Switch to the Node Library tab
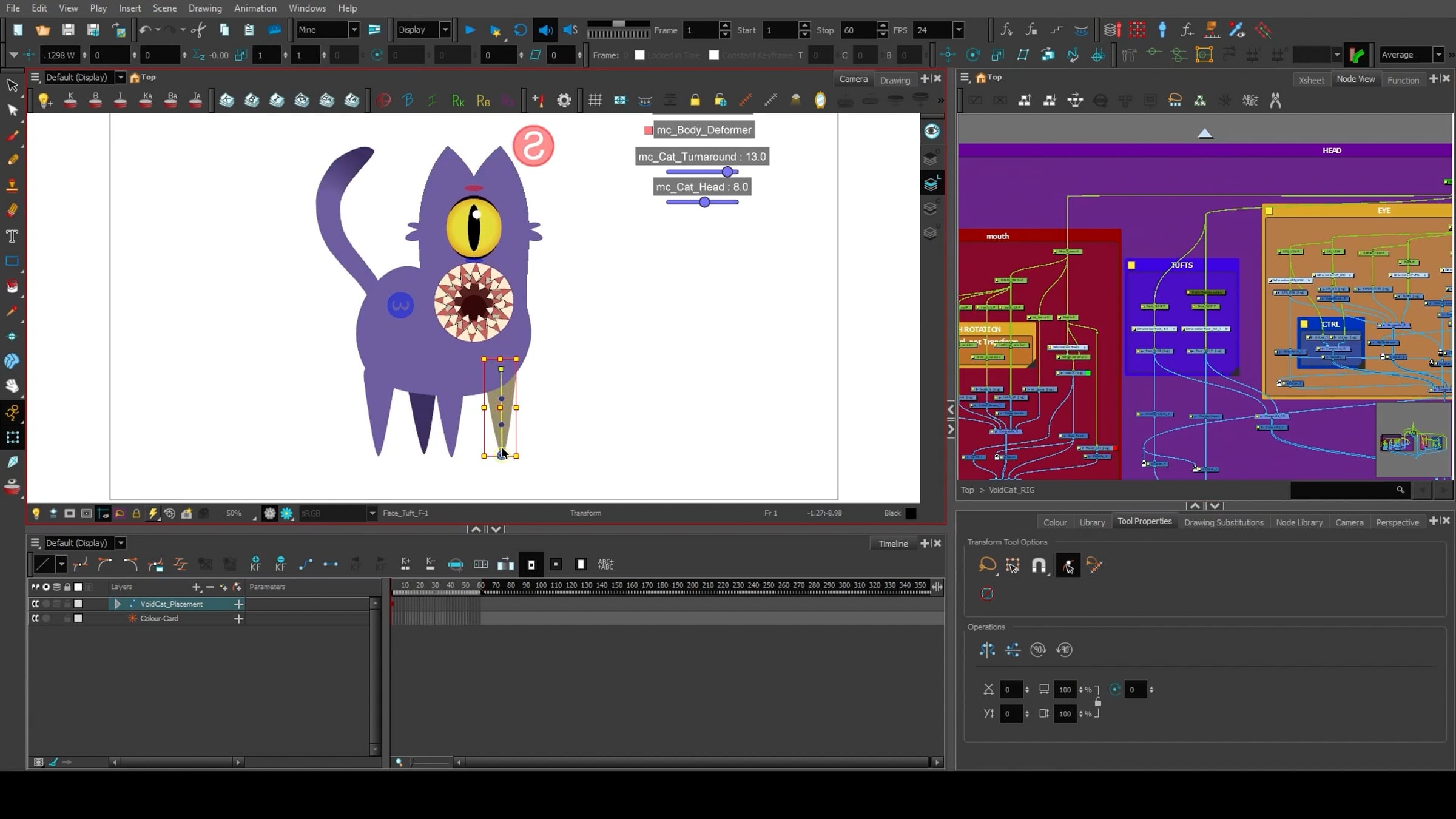This screenshot has height=819, width=1456. click(x=1299, y=522)
